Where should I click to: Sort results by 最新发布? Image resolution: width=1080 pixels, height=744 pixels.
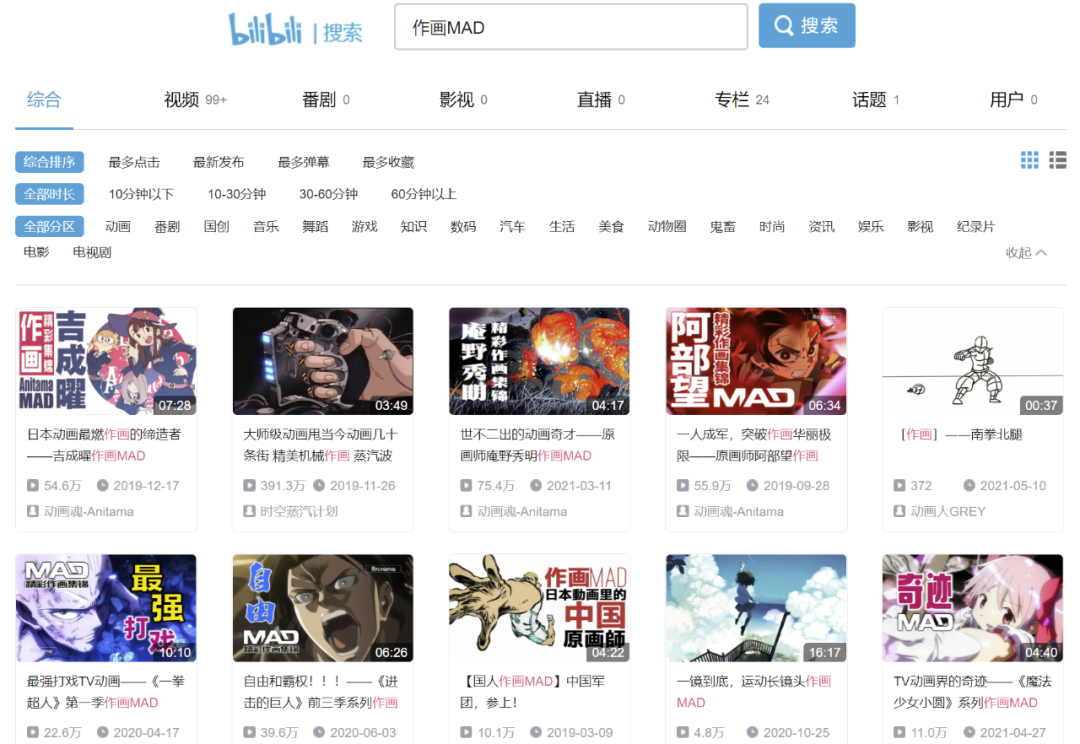click(218, 162)
